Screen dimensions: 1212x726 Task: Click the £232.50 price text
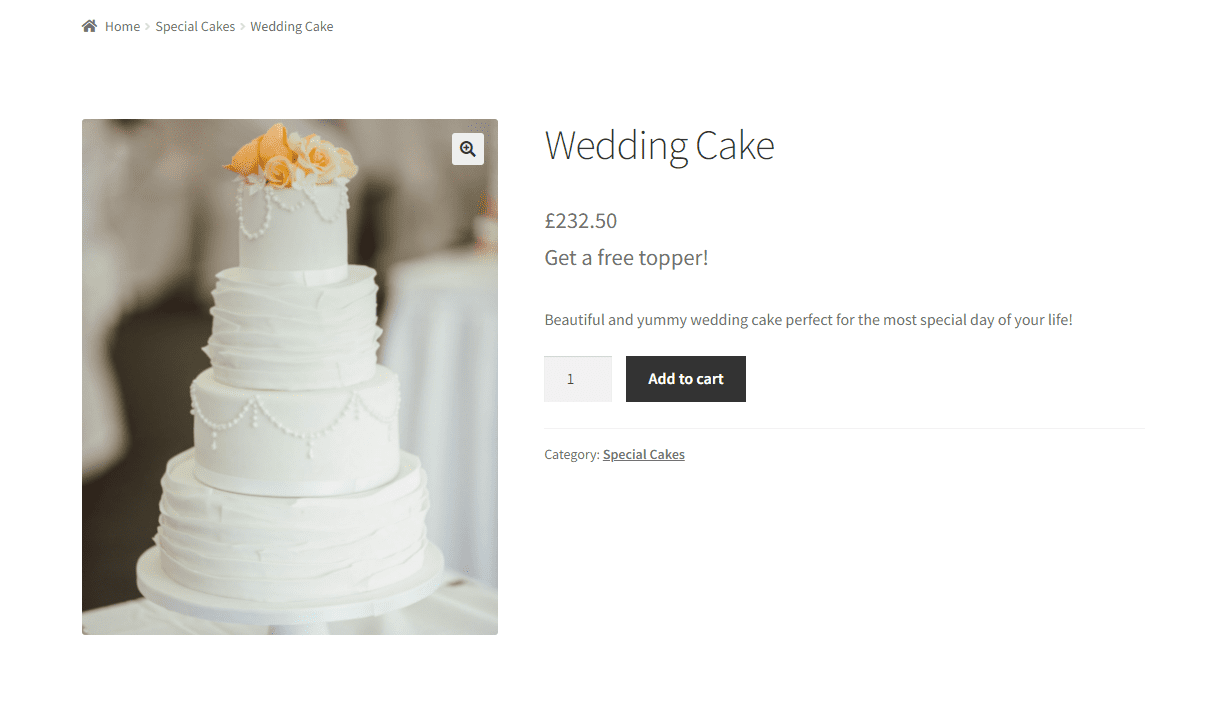click(581, 221)
